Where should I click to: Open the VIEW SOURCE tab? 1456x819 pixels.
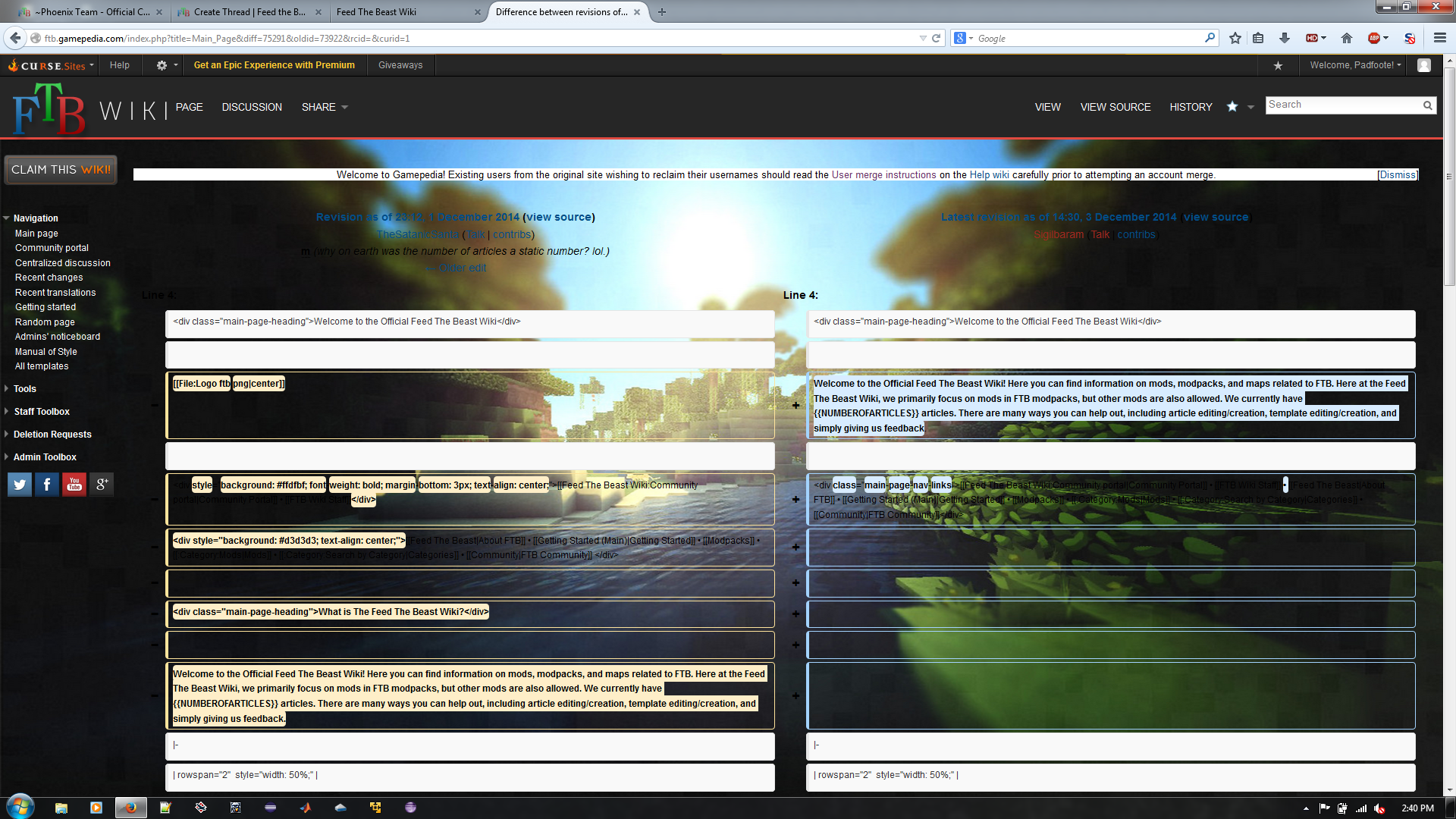(x=1116, y=107)
